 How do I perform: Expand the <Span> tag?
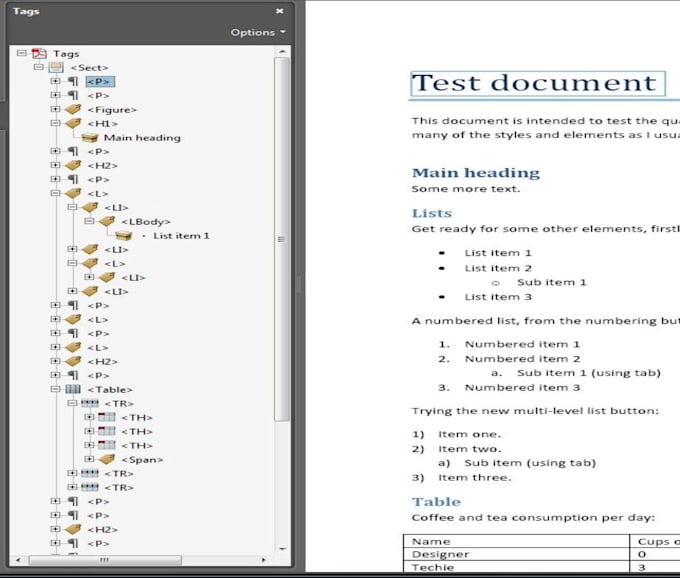pos(89,459)
